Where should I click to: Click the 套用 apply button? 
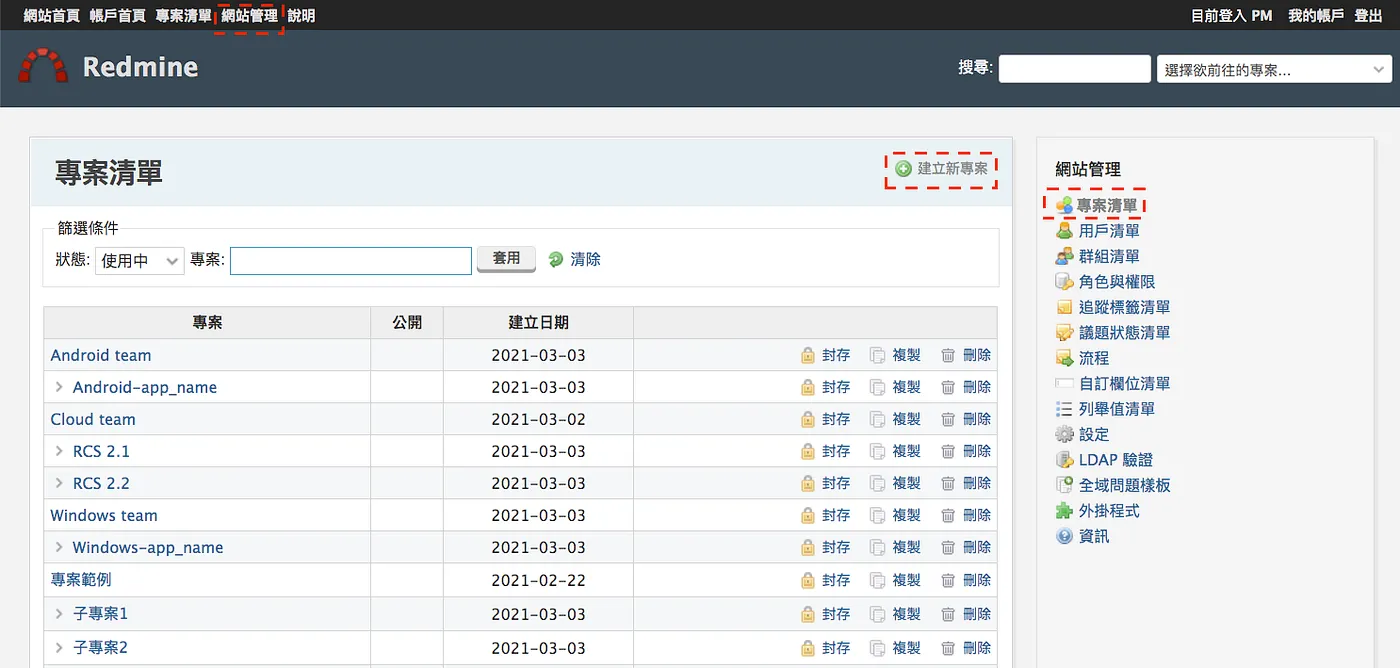tap(506, 259)
